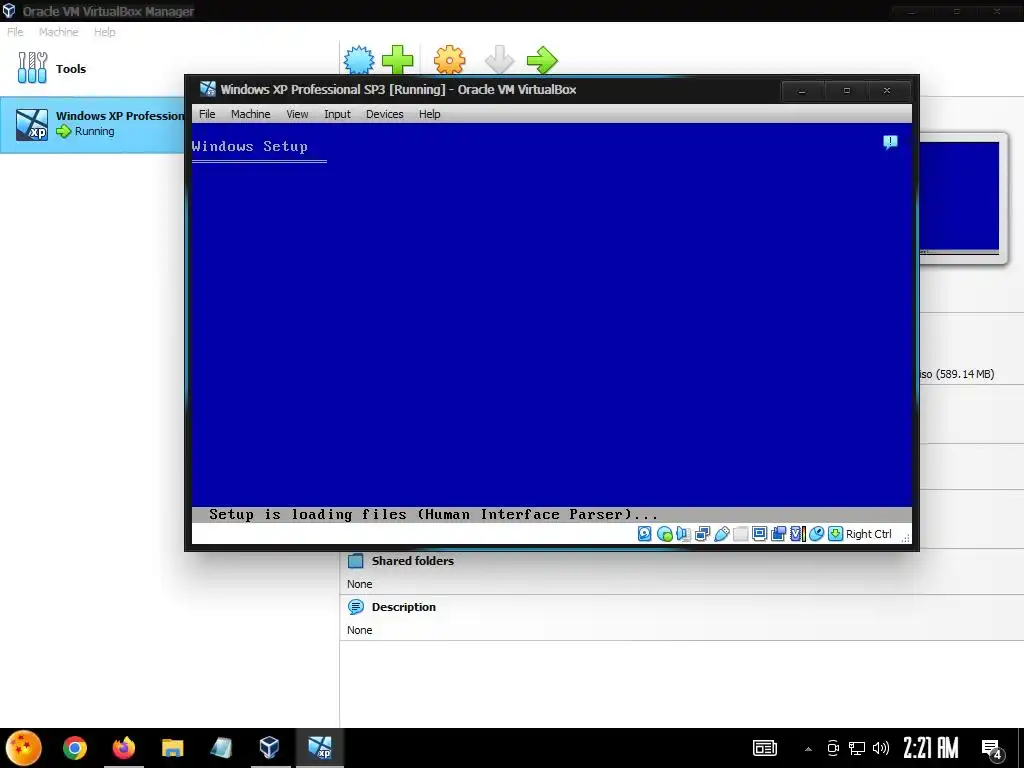Click the grayed Discard down-arrow icon
1024x768 pixels.
click(x=500, y=60)
